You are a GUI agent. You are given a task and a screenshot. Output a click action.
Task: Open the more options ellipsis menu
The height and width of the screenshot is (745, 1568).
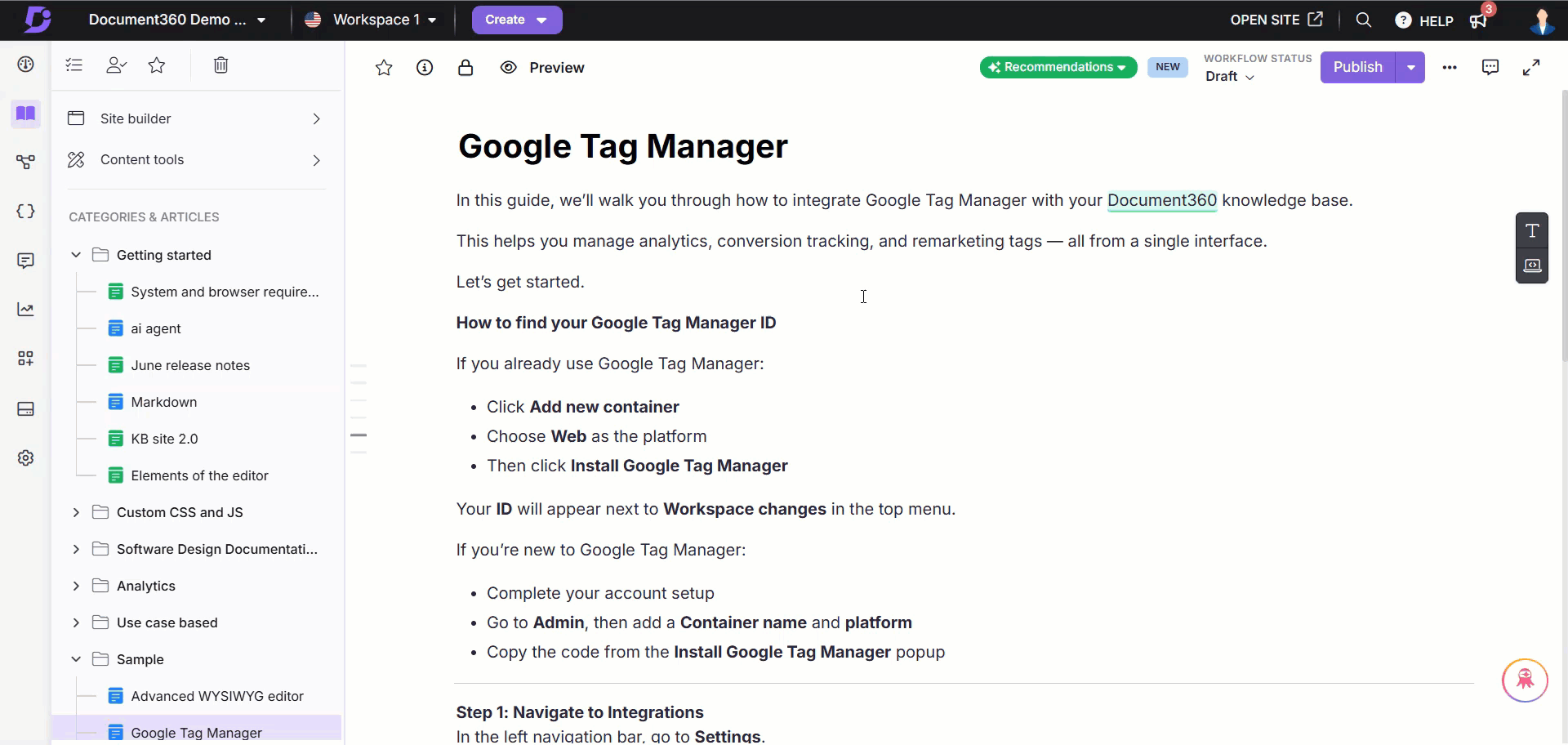click(1450, 68)
